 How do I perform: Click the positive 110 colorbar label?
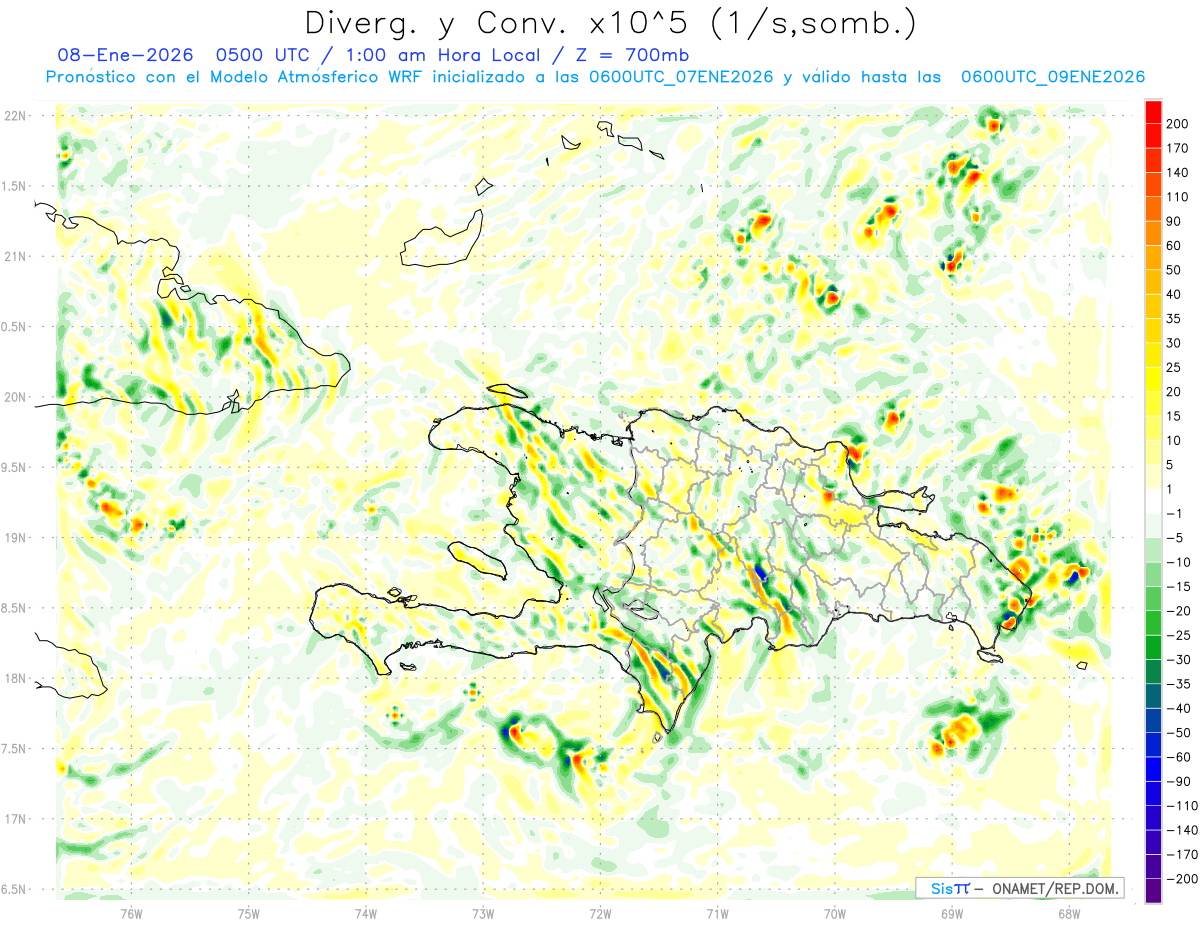click(1177, 197)
